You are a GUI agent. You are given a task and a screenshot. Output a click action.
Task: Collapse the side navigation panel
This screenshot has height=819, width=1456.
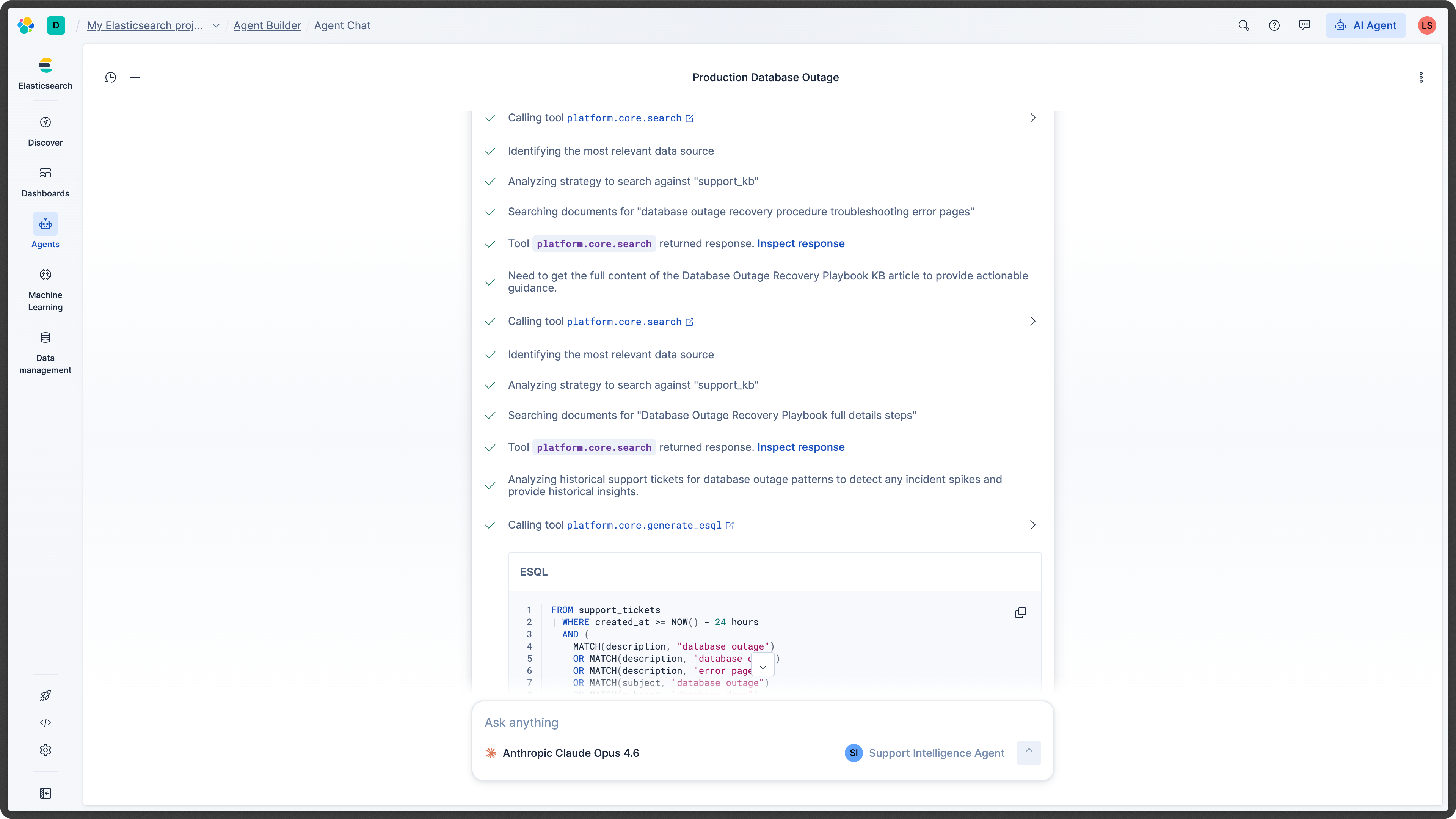coord(45,793)
